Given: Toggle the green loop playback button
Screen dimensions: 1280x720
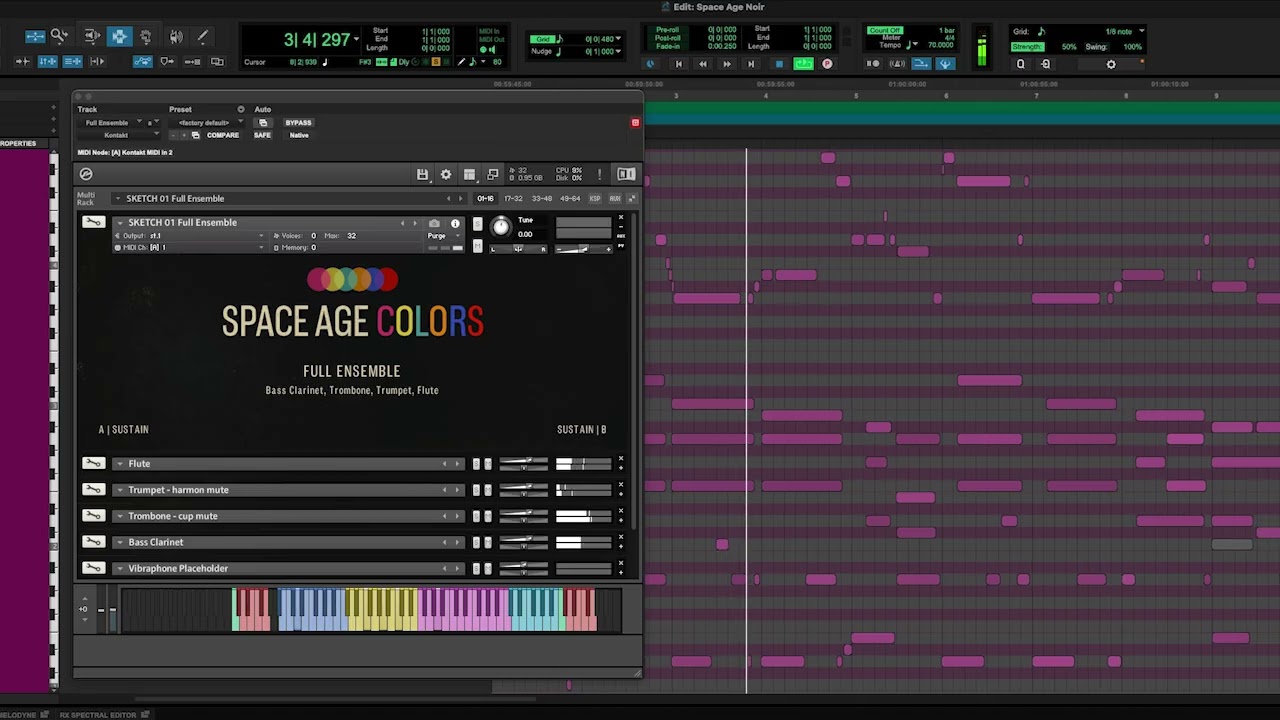Looking at the screenshot, I should (x=803, y=64).
